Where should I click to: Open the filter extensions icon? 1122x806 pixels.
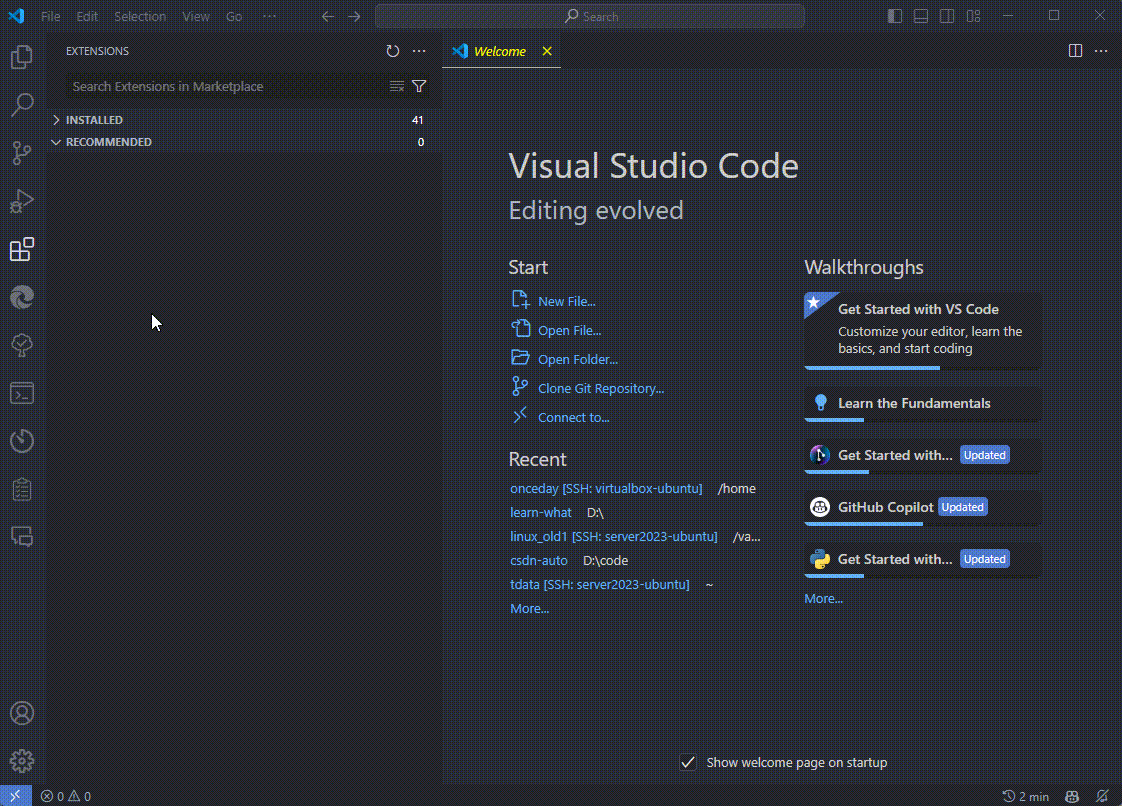pos(419,86)
